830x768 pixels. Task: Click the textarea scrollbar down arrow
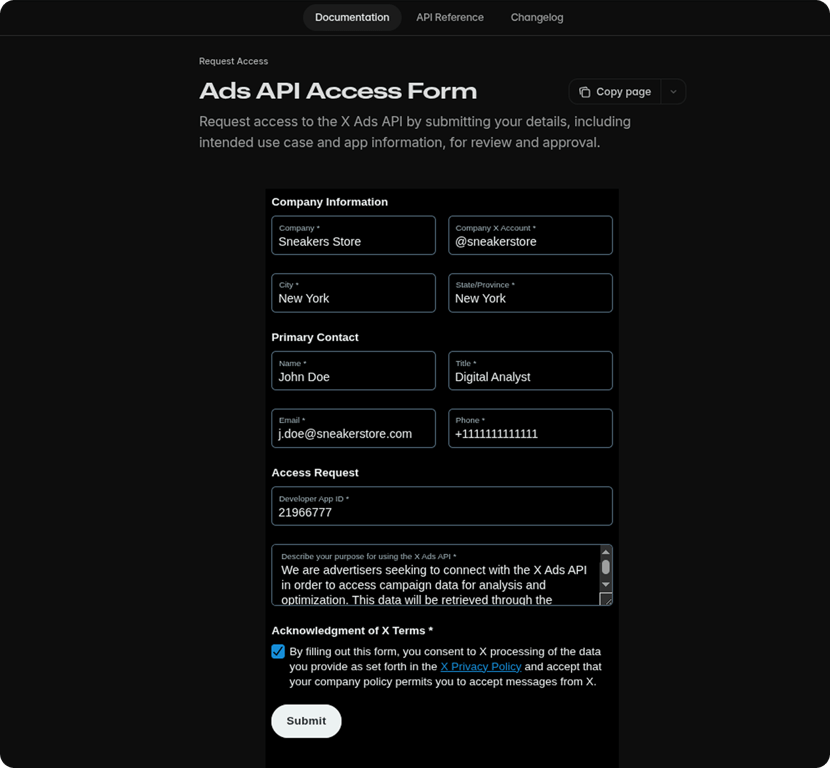pos(606,584)
